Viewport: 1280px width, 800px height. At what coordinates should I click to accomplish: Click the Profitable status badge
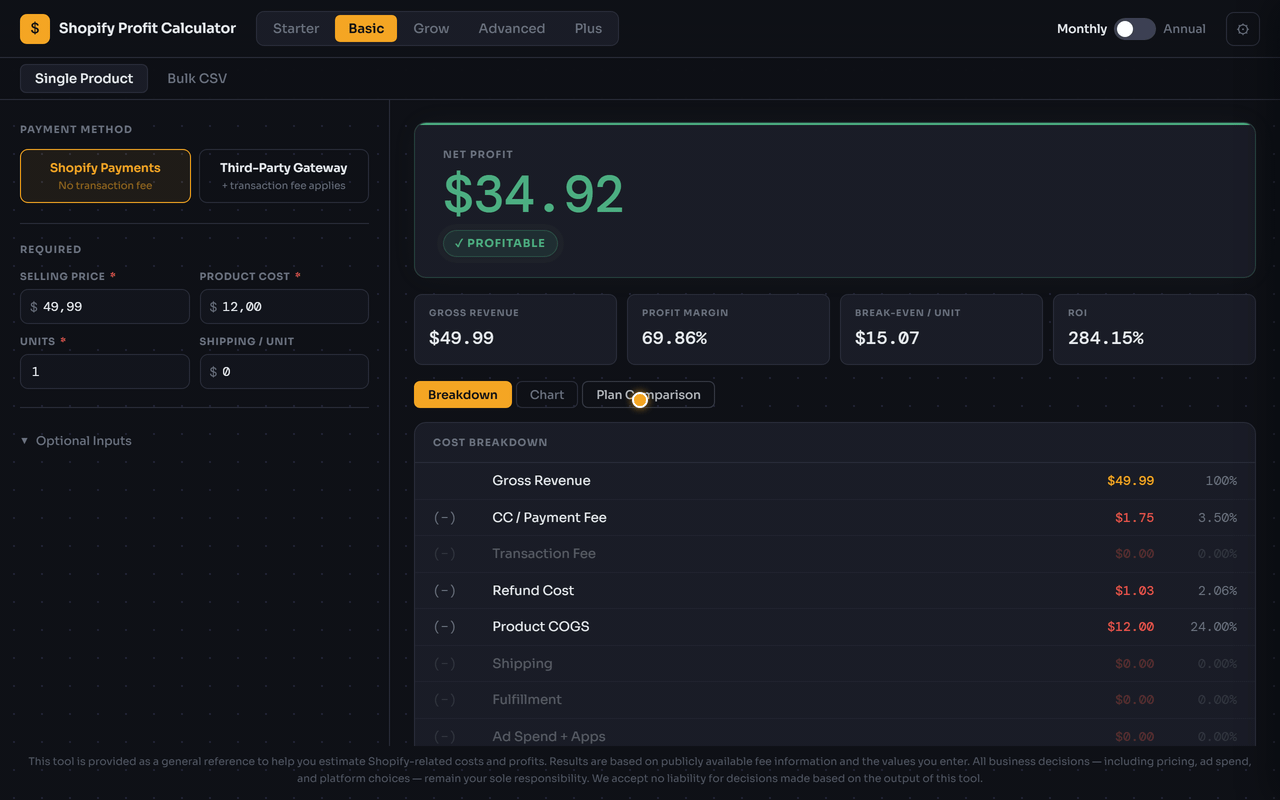pos(500,243)
